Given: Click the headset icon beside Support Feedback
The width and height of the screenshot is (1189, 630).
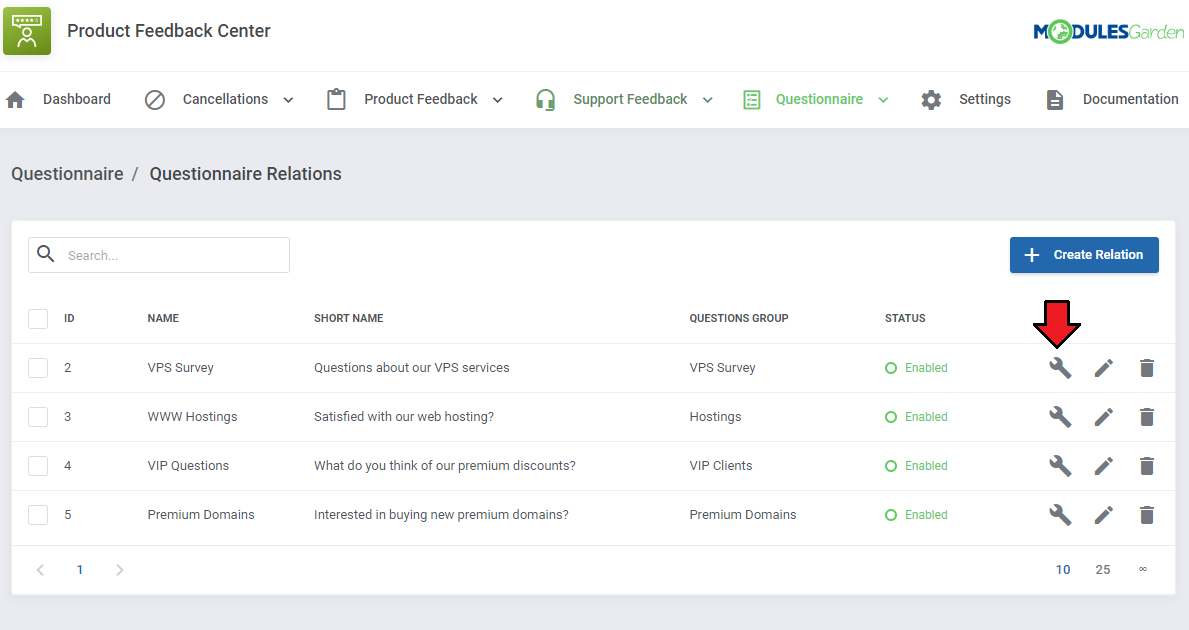Looking at the screenshot, I should pos(545,99).
